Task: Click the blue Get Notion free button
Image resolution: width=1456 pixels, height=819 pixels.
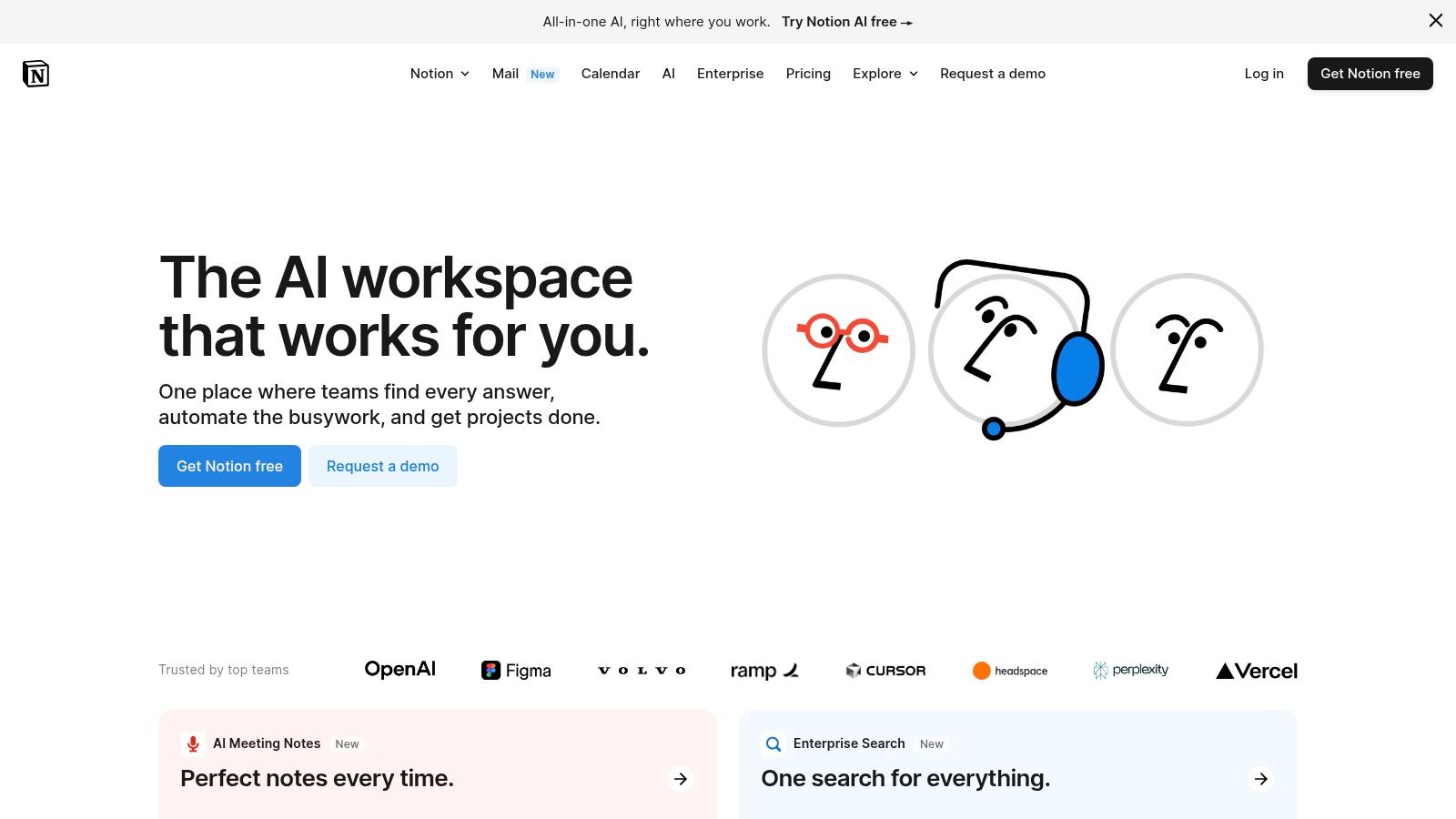Action: 229,466
